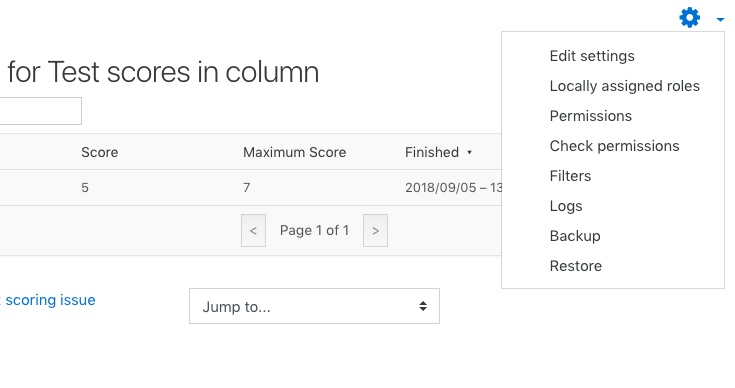Select the Test scores in column heading

pos(163,72)
